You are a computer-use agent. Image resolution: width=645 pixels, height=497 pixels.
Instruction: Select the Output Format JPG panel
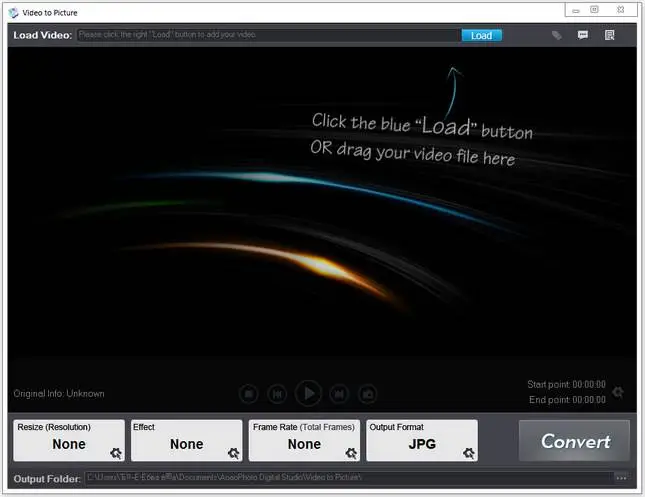click(x=422, y=440)
